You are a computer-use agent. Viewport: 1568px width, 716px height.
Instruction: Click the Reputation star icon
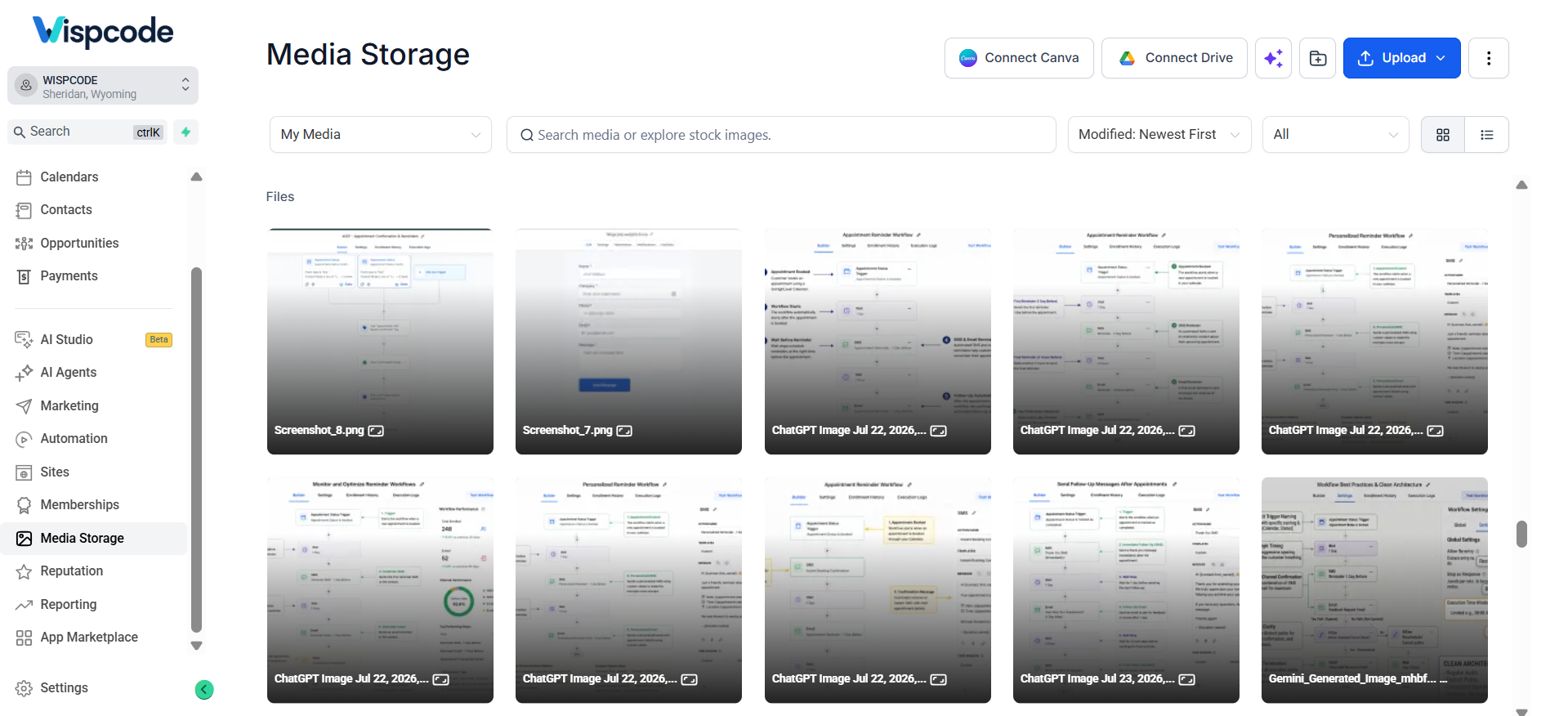(x=24, y=571)
